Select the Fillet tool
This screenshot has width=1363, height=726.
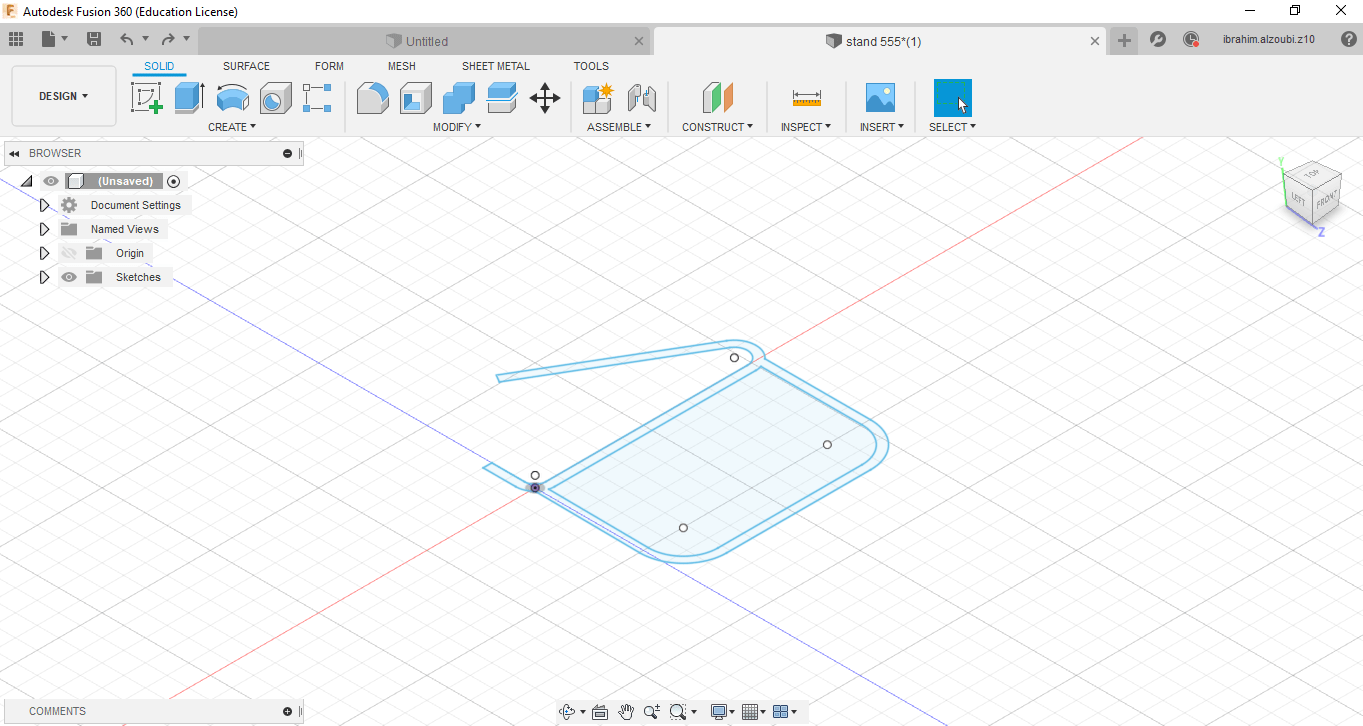[x=373, y=98]
